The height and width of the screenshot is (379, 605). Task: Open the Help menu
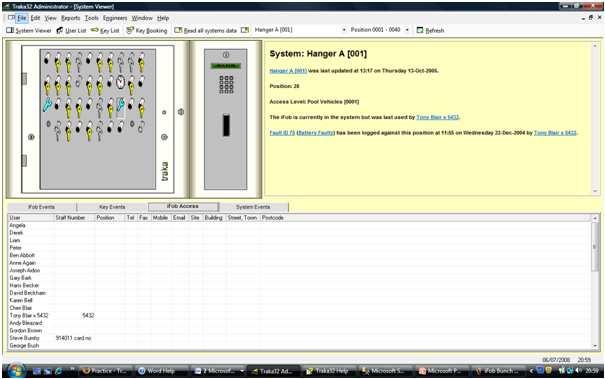pos(163,18)
